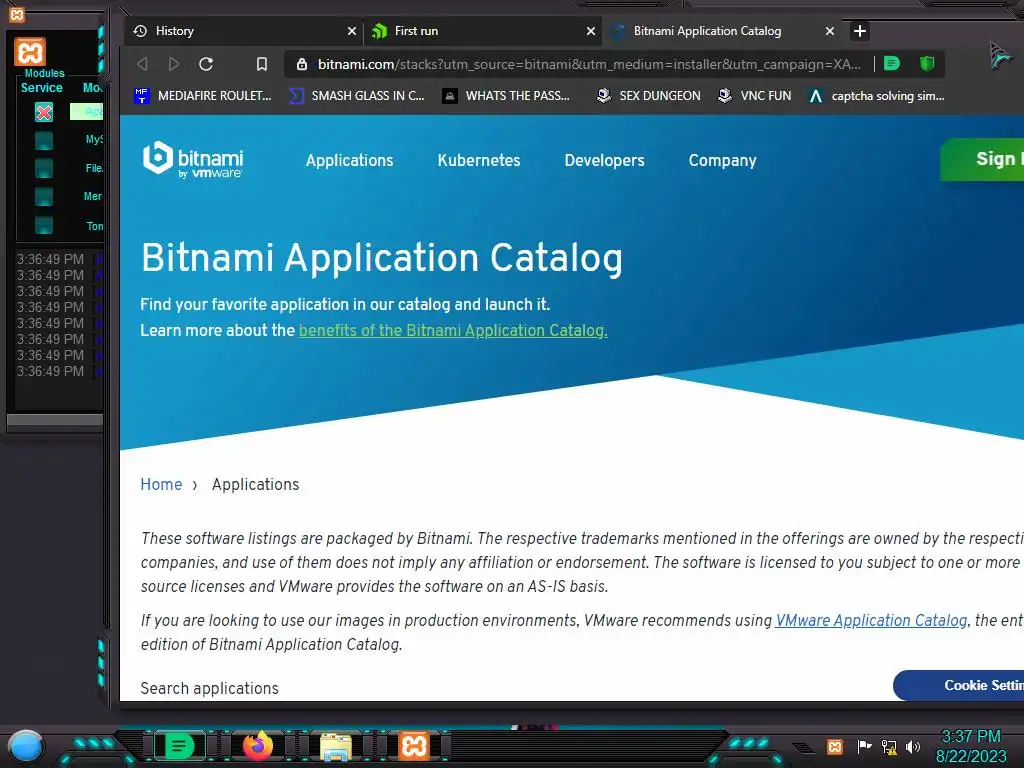1024x768 pixels.
Task: Launch Firefox from the taskbar
Action: (258, 745)
